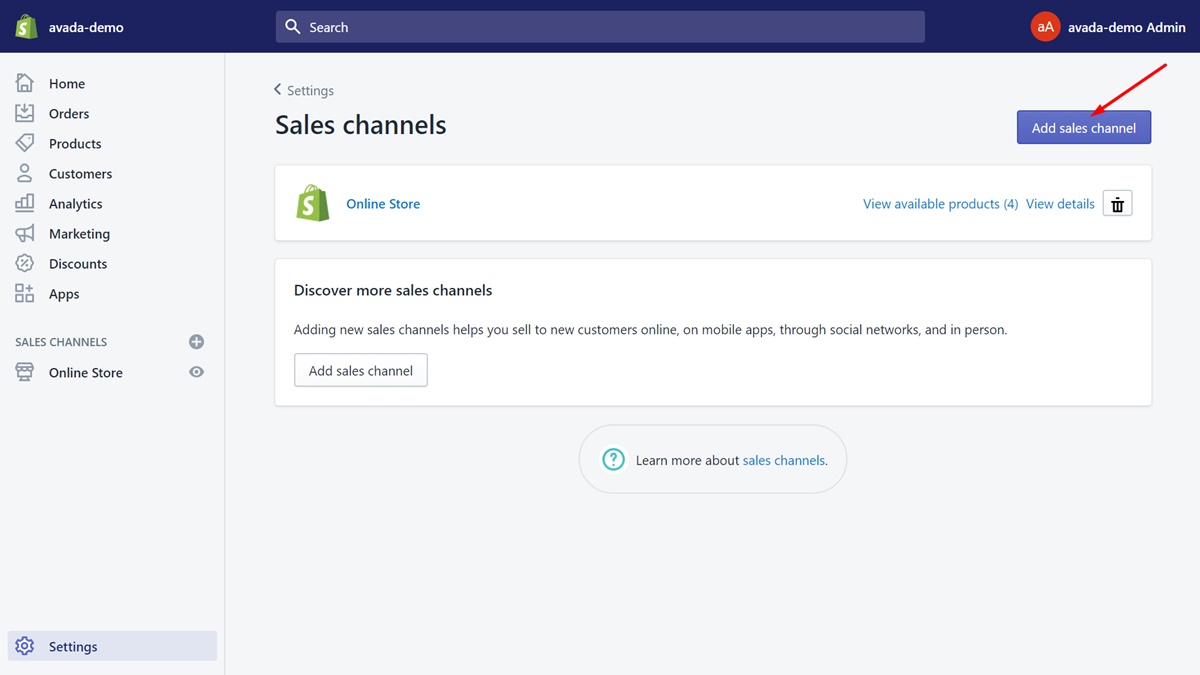The width and height of the screenshot is (1200, 675).
Task: Click the Analytics bar chart icon
Action: coord(25,204)
